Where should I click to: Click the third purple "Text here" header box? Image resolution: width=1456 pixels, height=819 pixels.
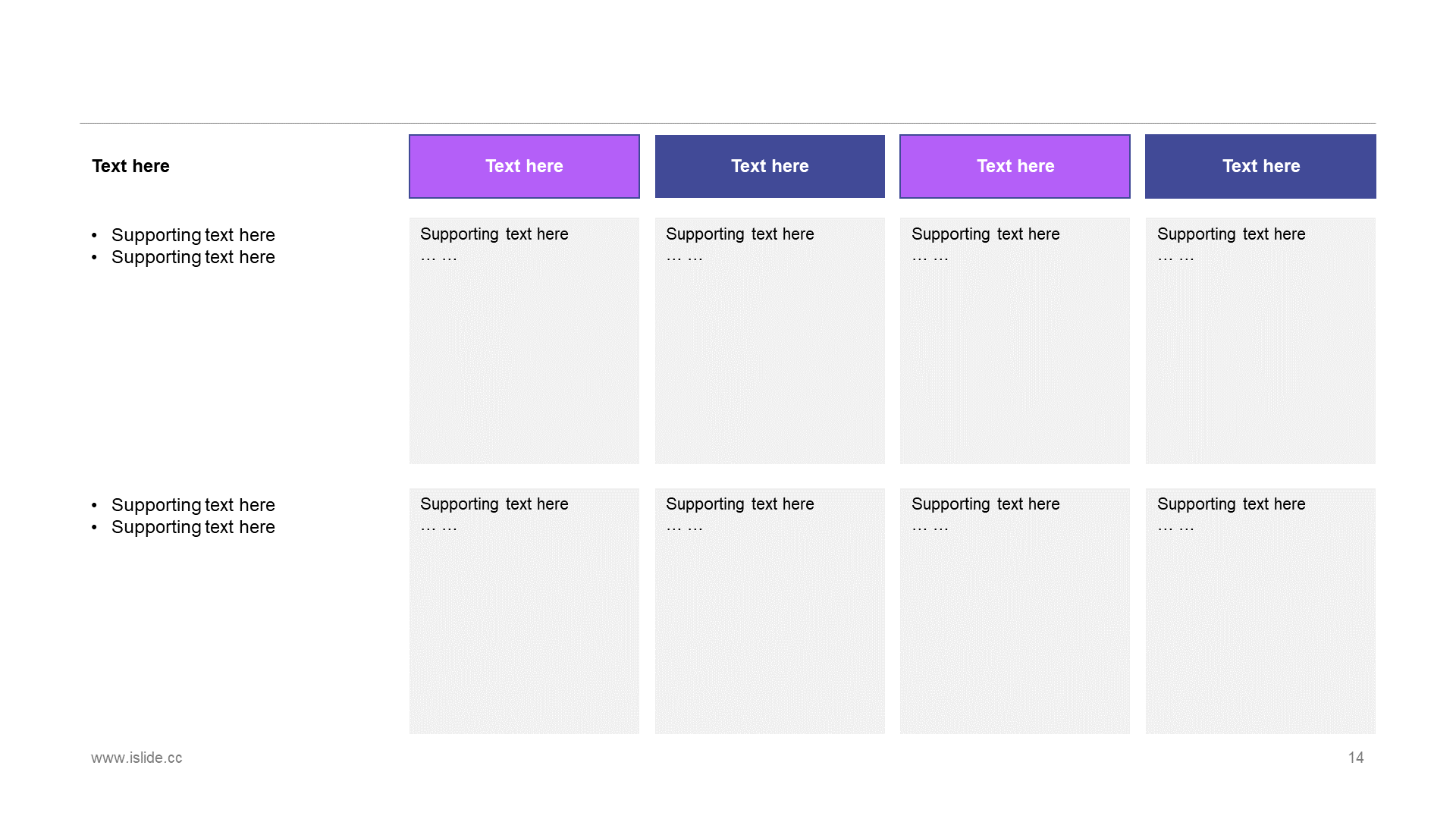1015,166
